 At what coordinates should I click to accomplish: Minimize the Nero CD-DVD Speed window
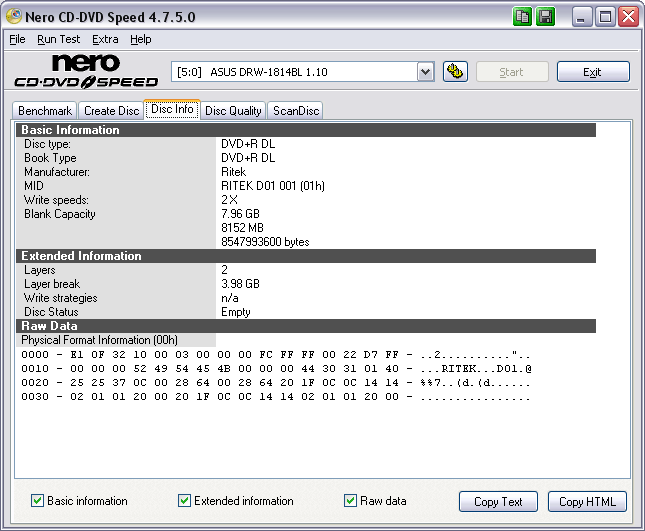(581, 17)
